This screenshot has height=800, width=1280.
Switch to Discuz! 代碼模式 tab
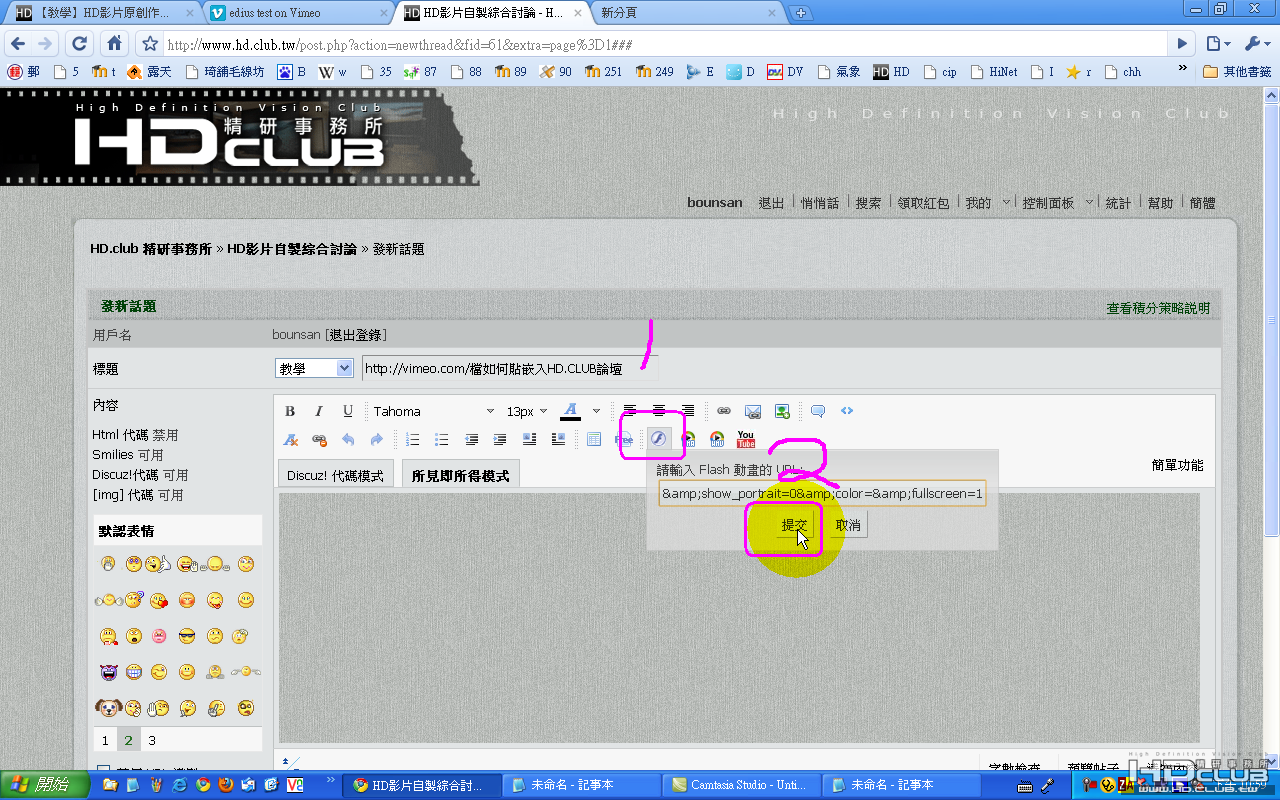tap(335, 475)
